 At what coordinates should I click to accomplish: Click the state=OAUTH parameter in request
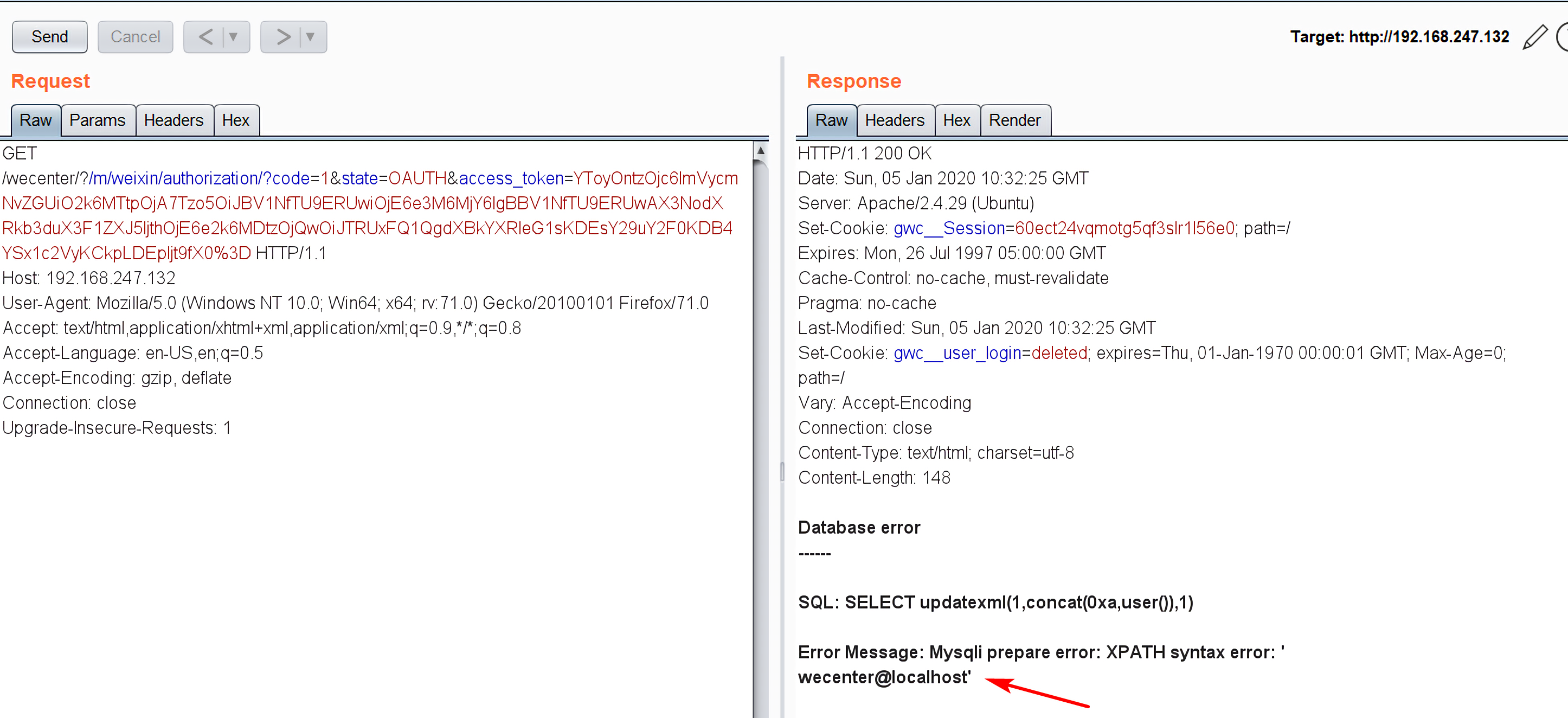tap(394, 178)
